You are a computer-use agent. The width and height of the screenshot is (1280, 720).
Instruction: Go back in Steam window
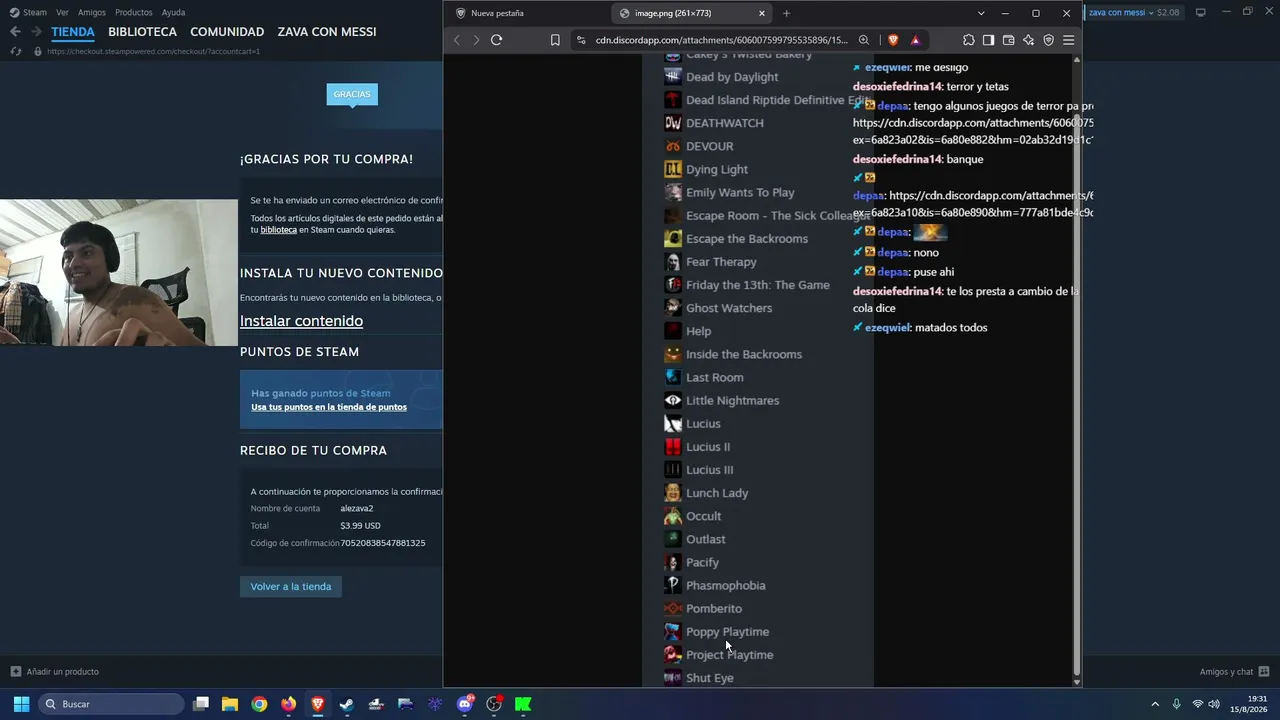point(15,32)
